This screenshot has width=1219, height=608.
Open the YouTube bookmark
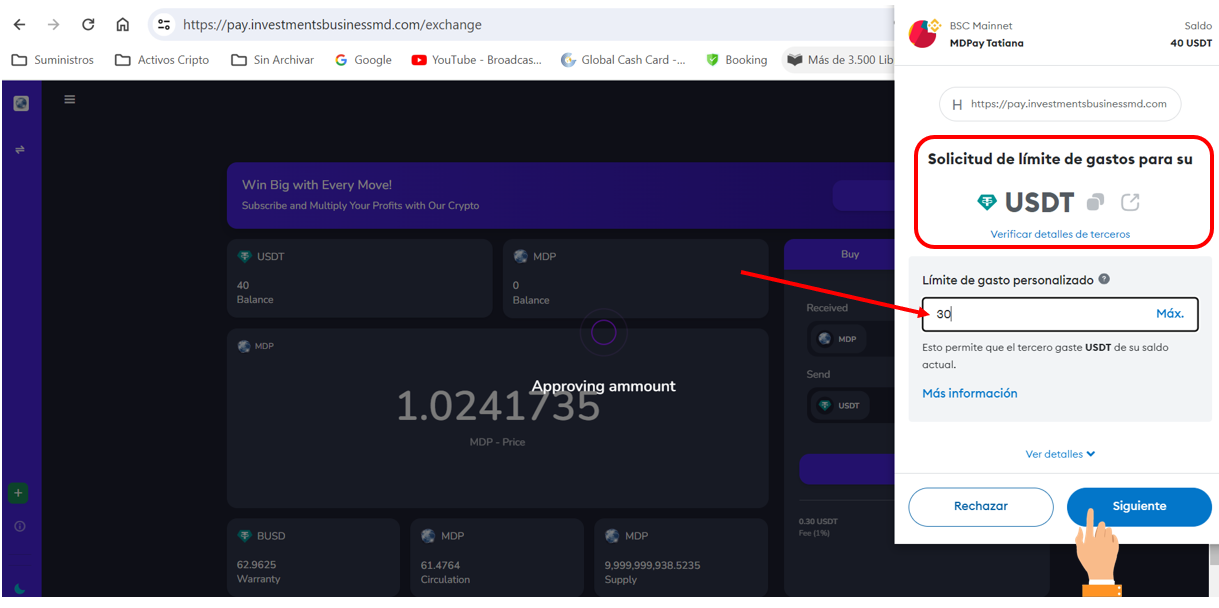click(476, 60)
